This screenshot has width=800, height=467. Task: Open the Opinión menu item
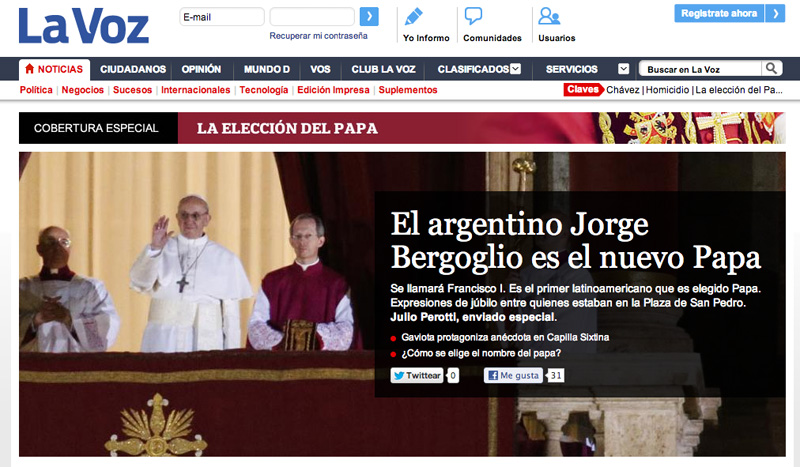pyautogui.click(x=201, y=69)
